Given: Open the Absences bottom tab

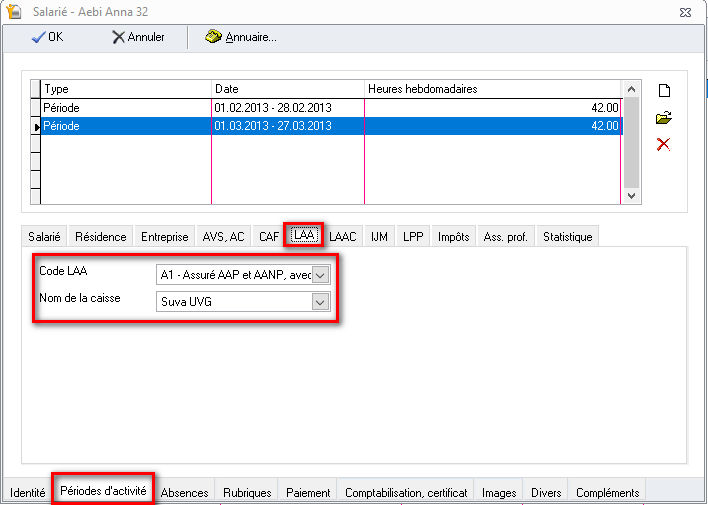Looking at the screenshot, I should [x=185, y=492].
